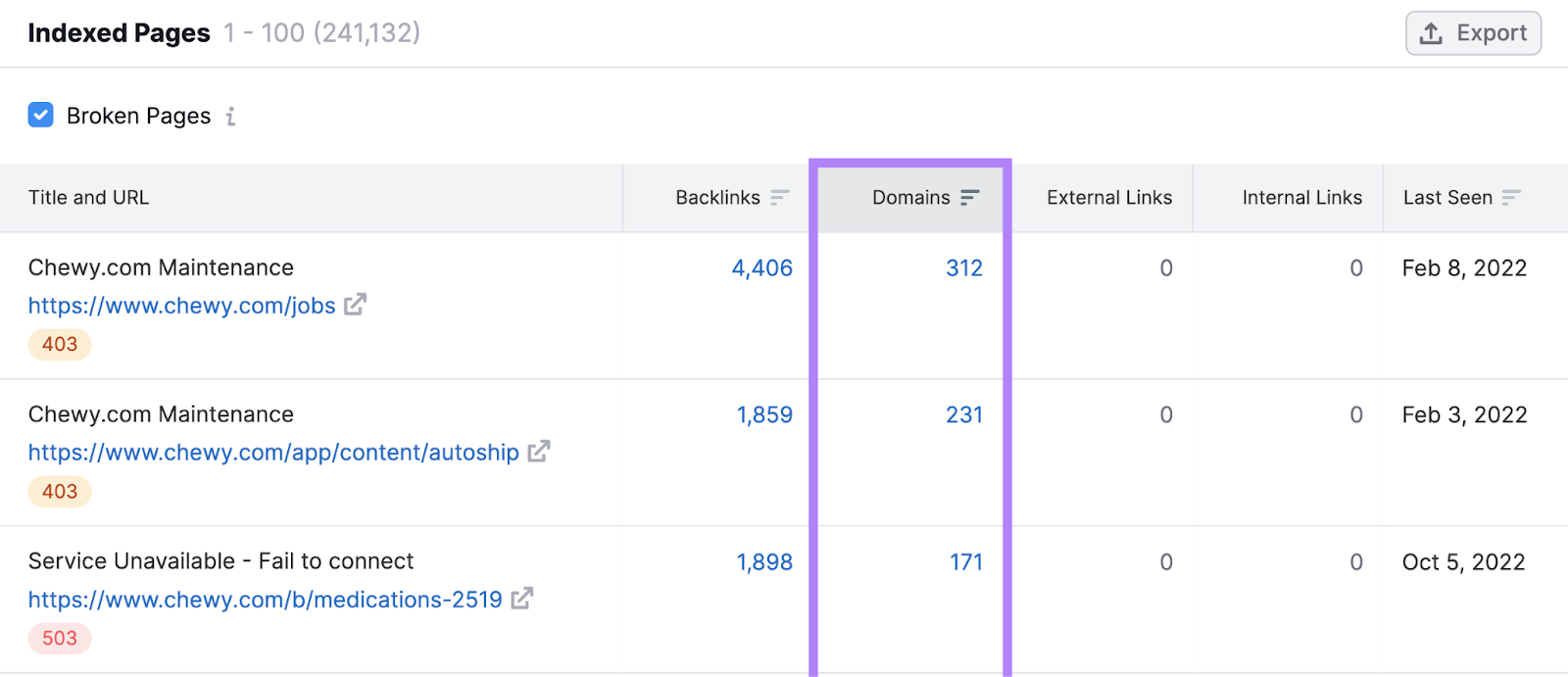Click the Domains sort icon
The height and width of the screenshot is (677, 1568).
[x=969, y=198]
